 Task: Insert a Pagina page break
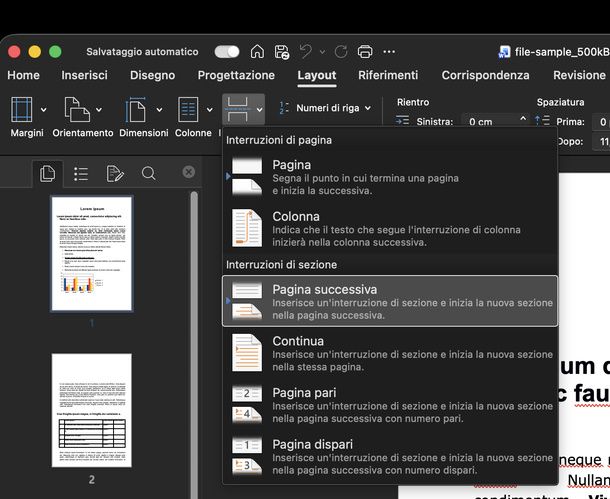390,177
